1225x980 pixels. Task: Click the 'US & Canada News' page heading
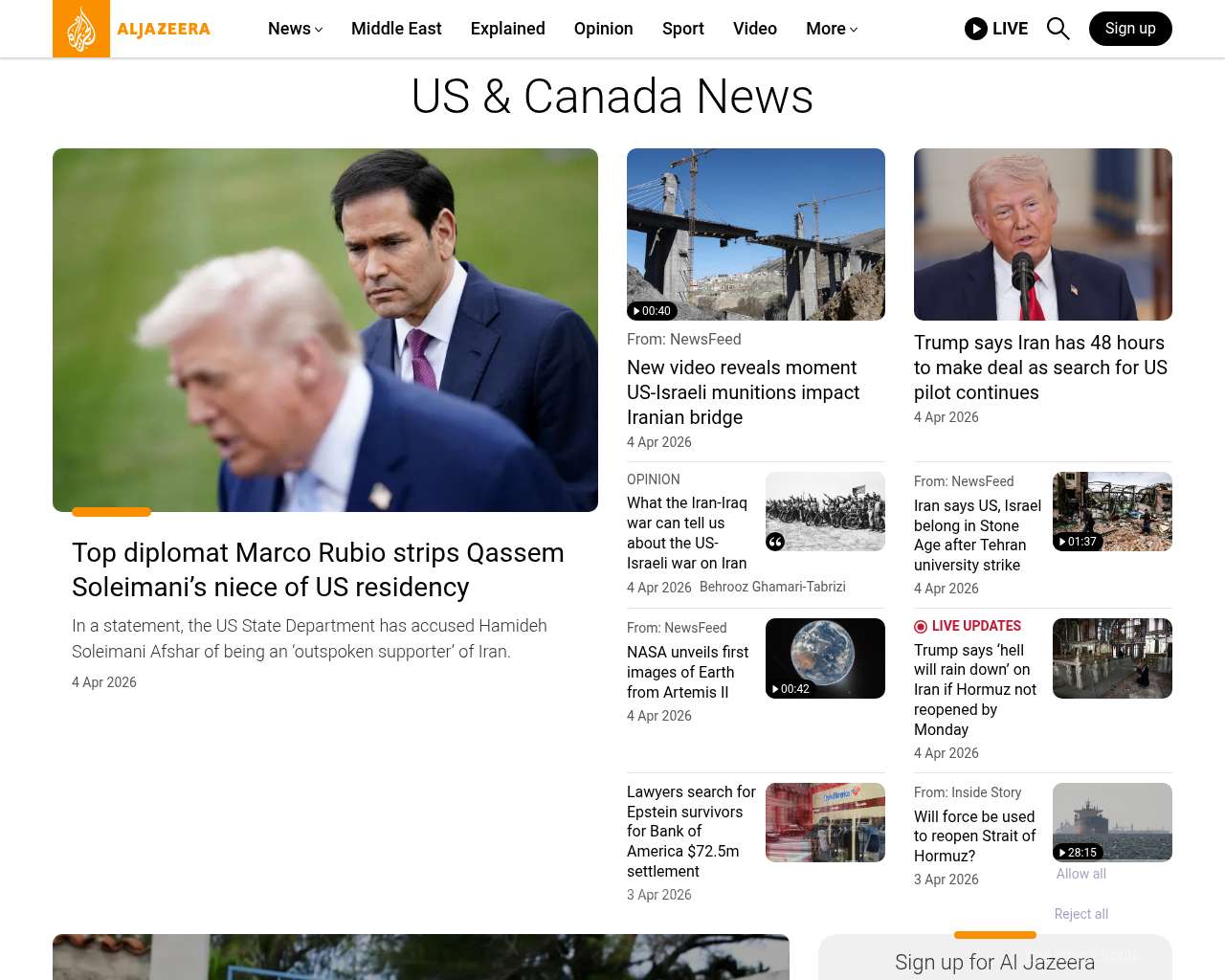click(x=612, y=97)
